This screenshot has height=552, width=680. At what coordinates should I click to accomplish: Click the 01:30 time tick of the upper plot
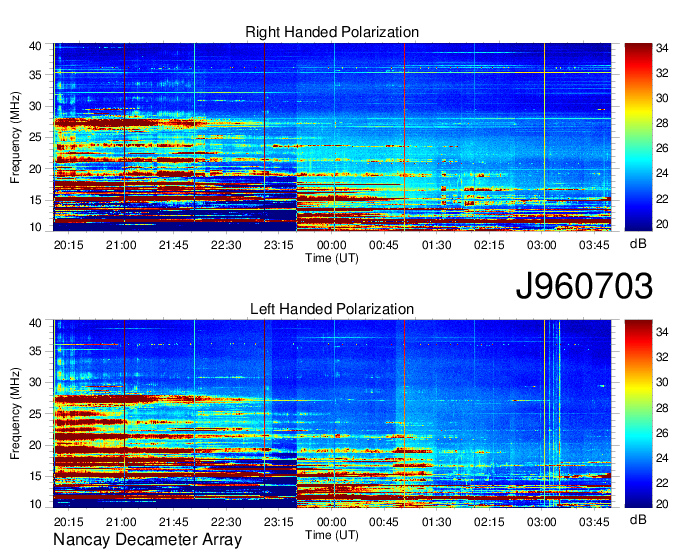click(x=437, y=245)
